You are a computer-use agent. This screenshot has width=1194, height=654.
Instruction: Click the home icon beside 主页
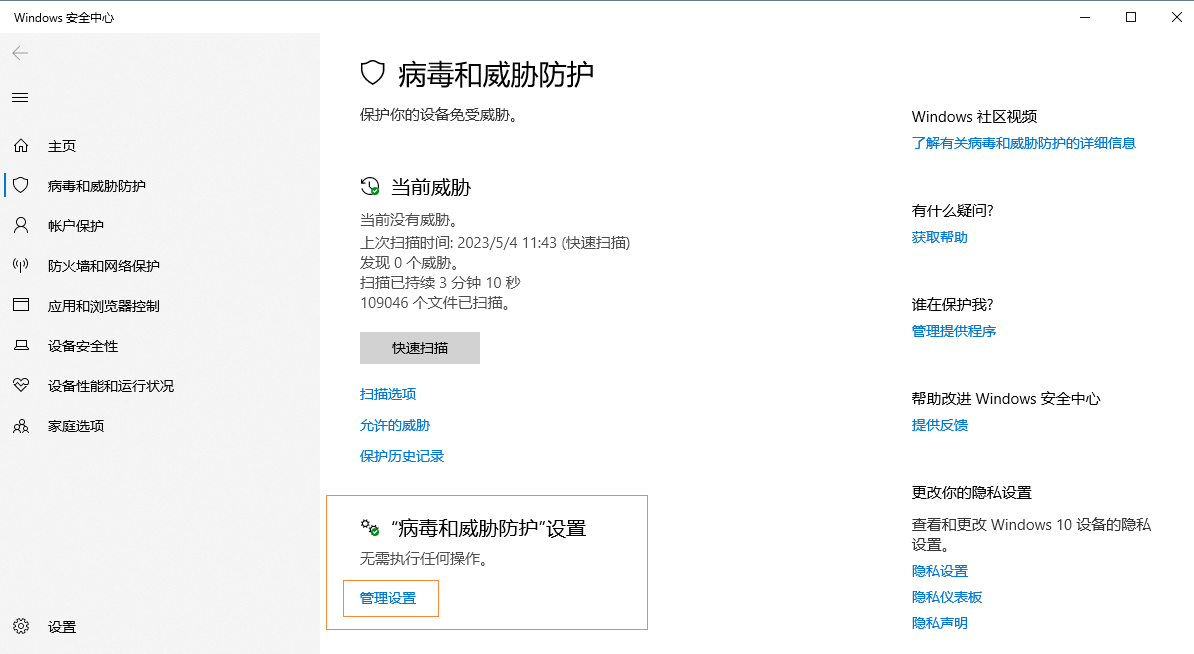pyautogui.click(x=21, y=145)
